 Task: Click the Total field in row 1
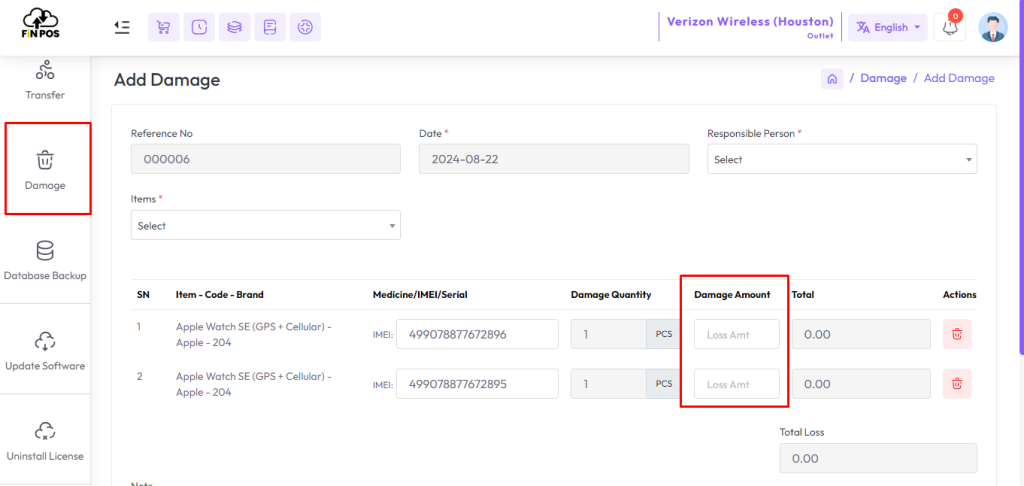click(x=861, y=334)
